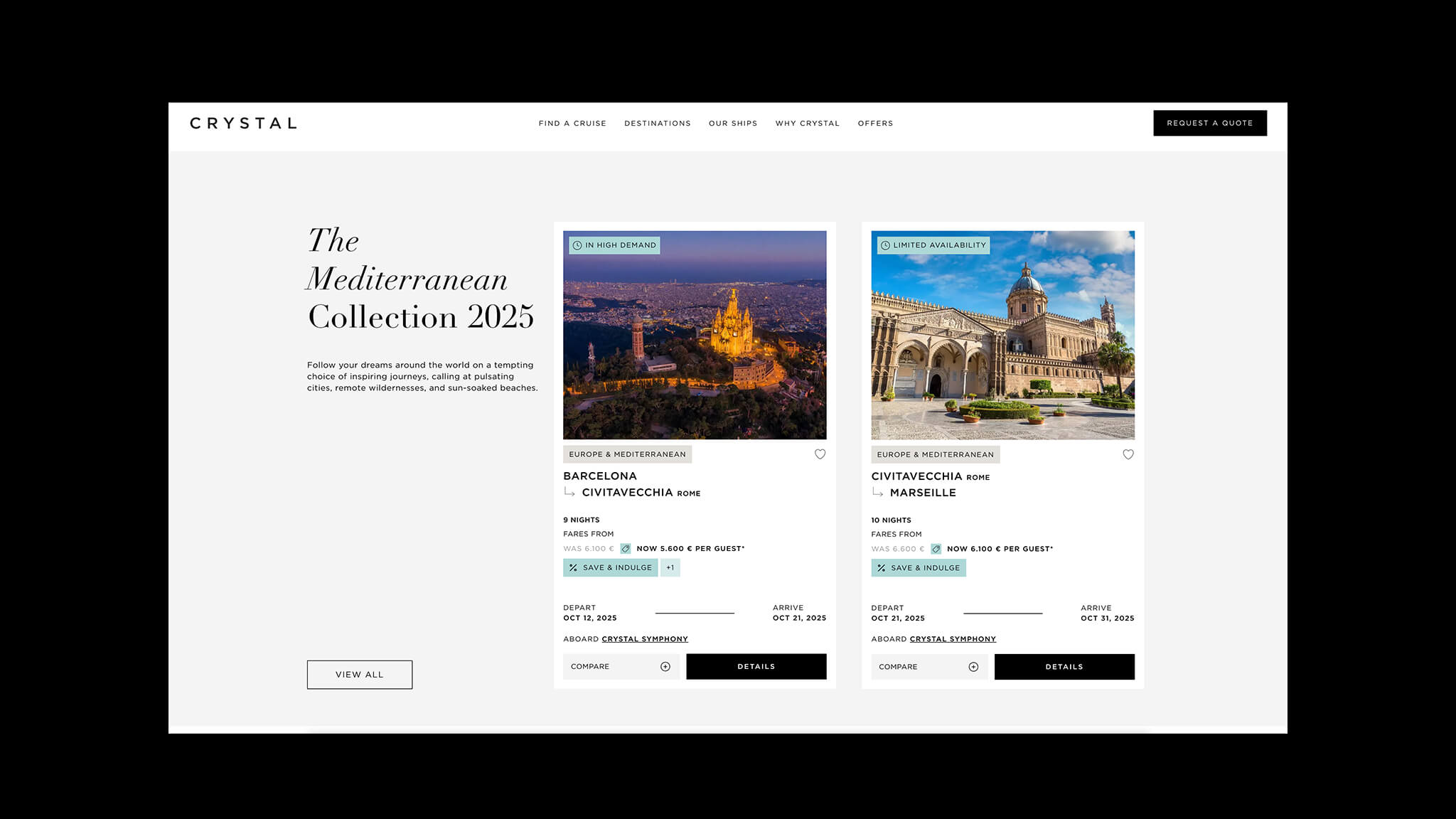The image size is (1456, 819).
Task: Open the Barcelona night cityscape thumbnail
Action: 695,335
